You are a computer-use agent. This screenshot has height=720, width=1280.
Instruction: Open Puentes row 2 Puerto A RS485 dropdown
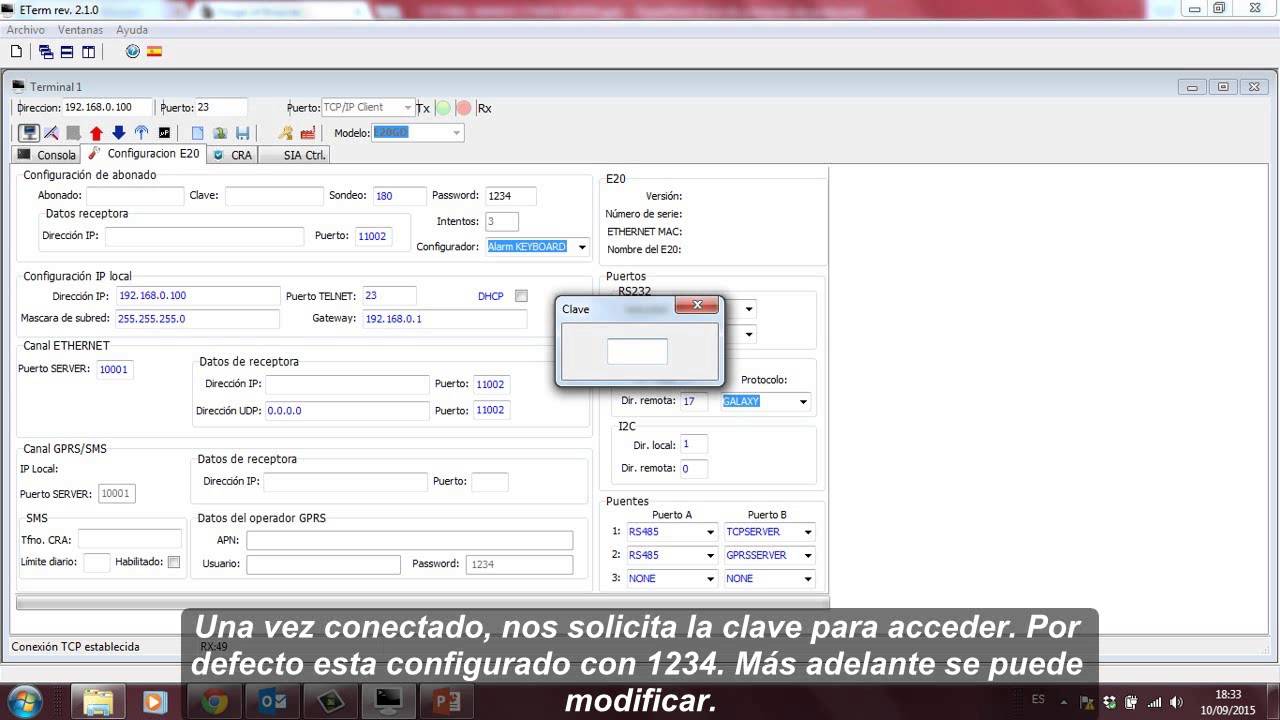[710, 555]
